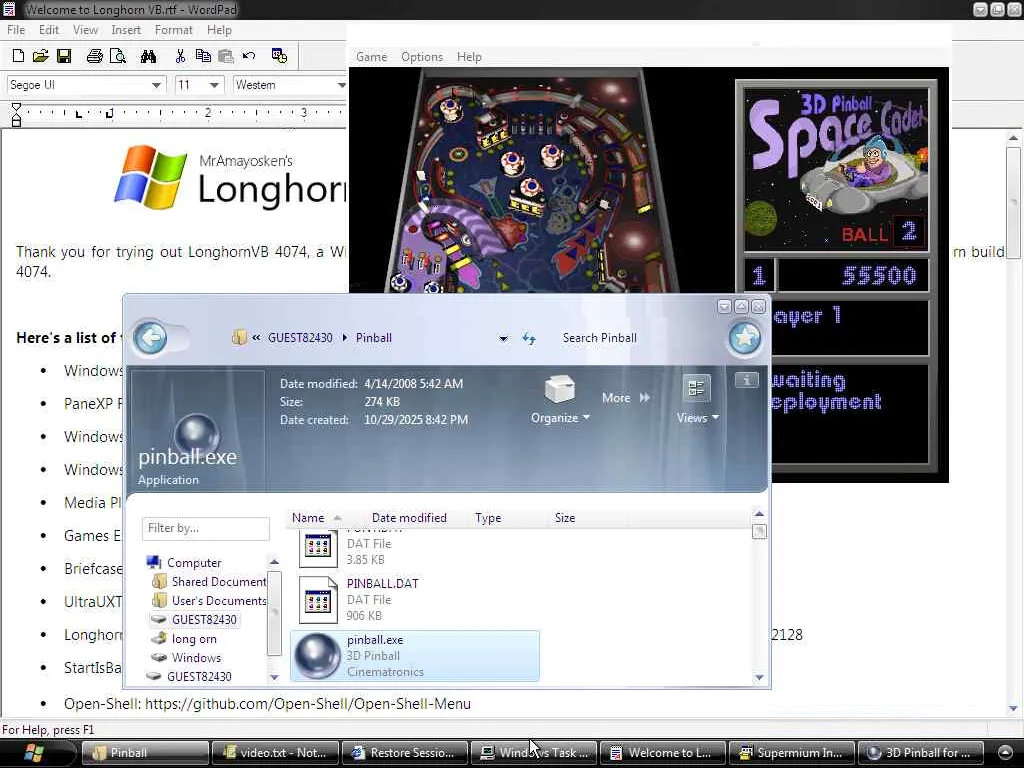Image resolution: width=1024 pixels, height=768 pixels.
Task: Click the New document icon in WordPad
Action: pyautogui.click(x=18, y=56)
